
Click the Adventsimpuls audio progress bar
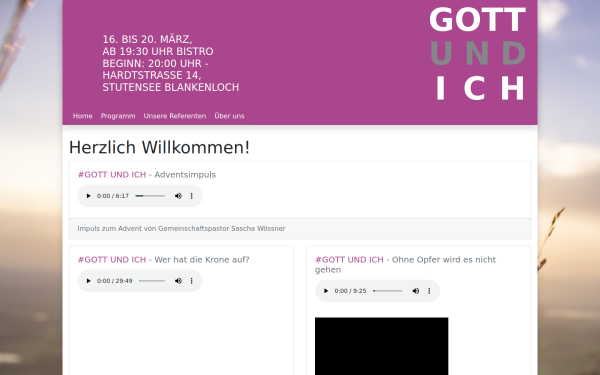click(x=150, y=196)
